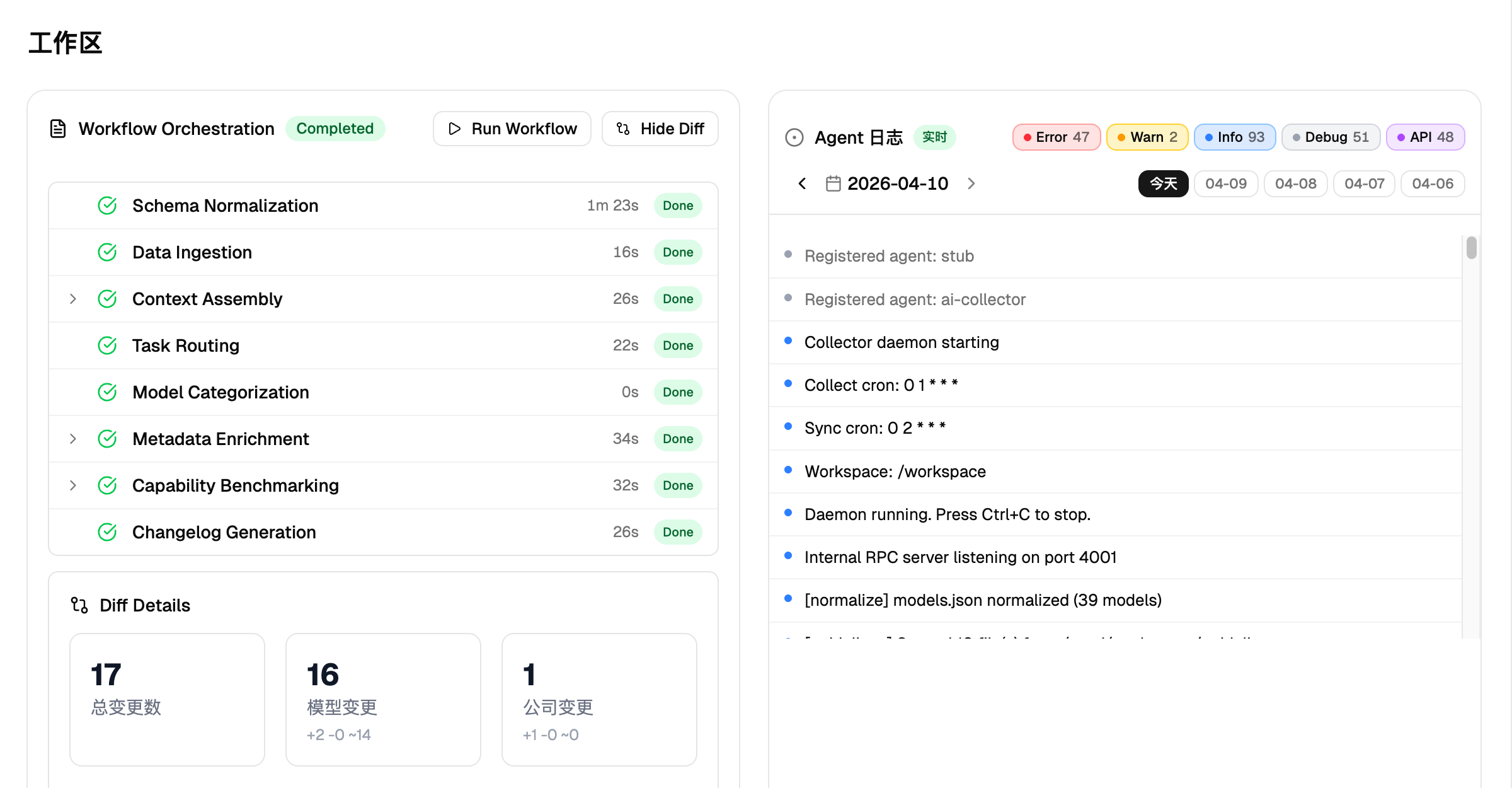Image resolution: width=1512 pixels, height=788 pixels.
Task: Click the Agent log circle icon
Action: coord(794,137)
